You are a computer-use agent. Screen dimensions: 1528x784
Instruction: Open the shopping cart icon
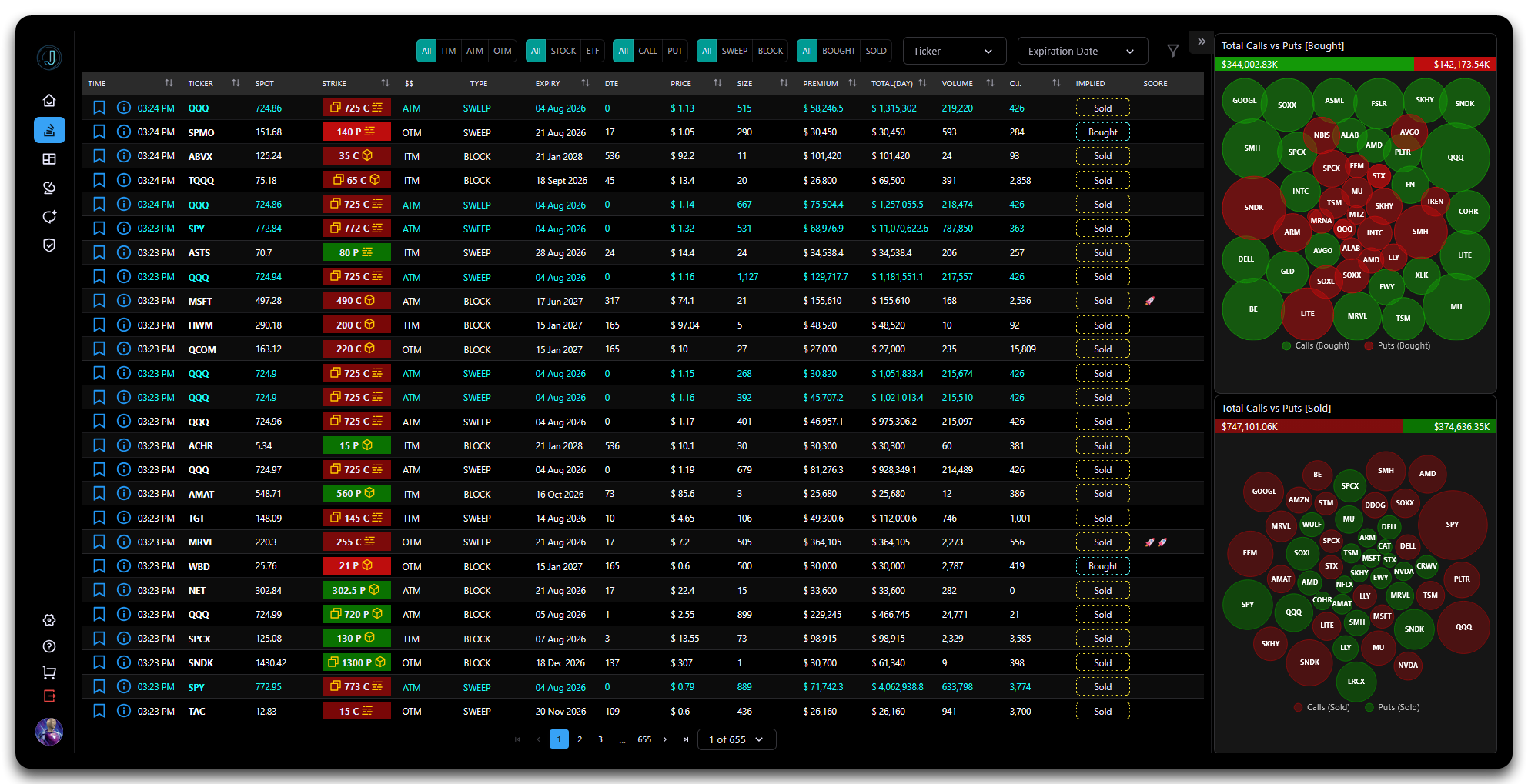(49, 672)
